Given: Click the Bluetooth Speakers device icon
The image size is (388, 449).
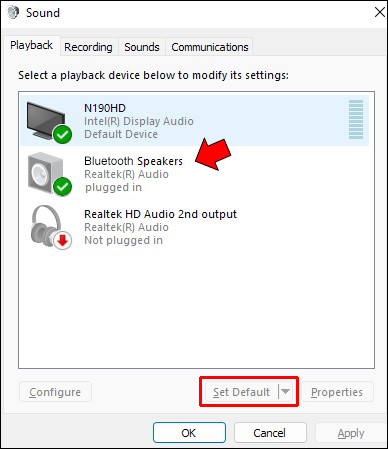Looking at the screenshot, I should click(45, 173).
